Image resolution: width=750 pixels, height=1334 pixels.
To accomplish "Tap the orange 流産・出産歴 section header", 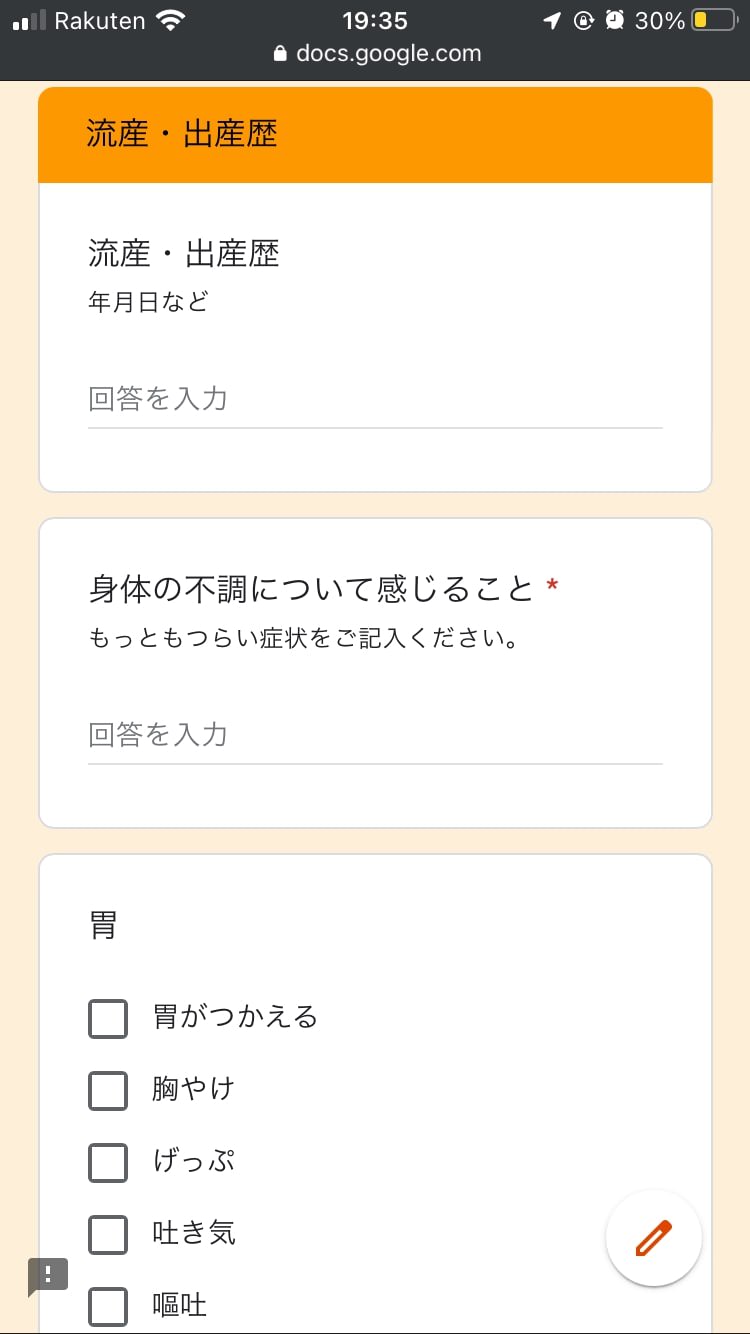I will click(x=375, y=135).
